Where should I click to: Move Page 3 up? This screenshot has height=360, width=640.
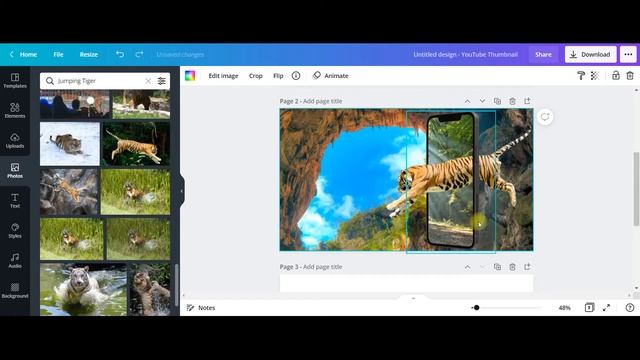tap(467, 267)
